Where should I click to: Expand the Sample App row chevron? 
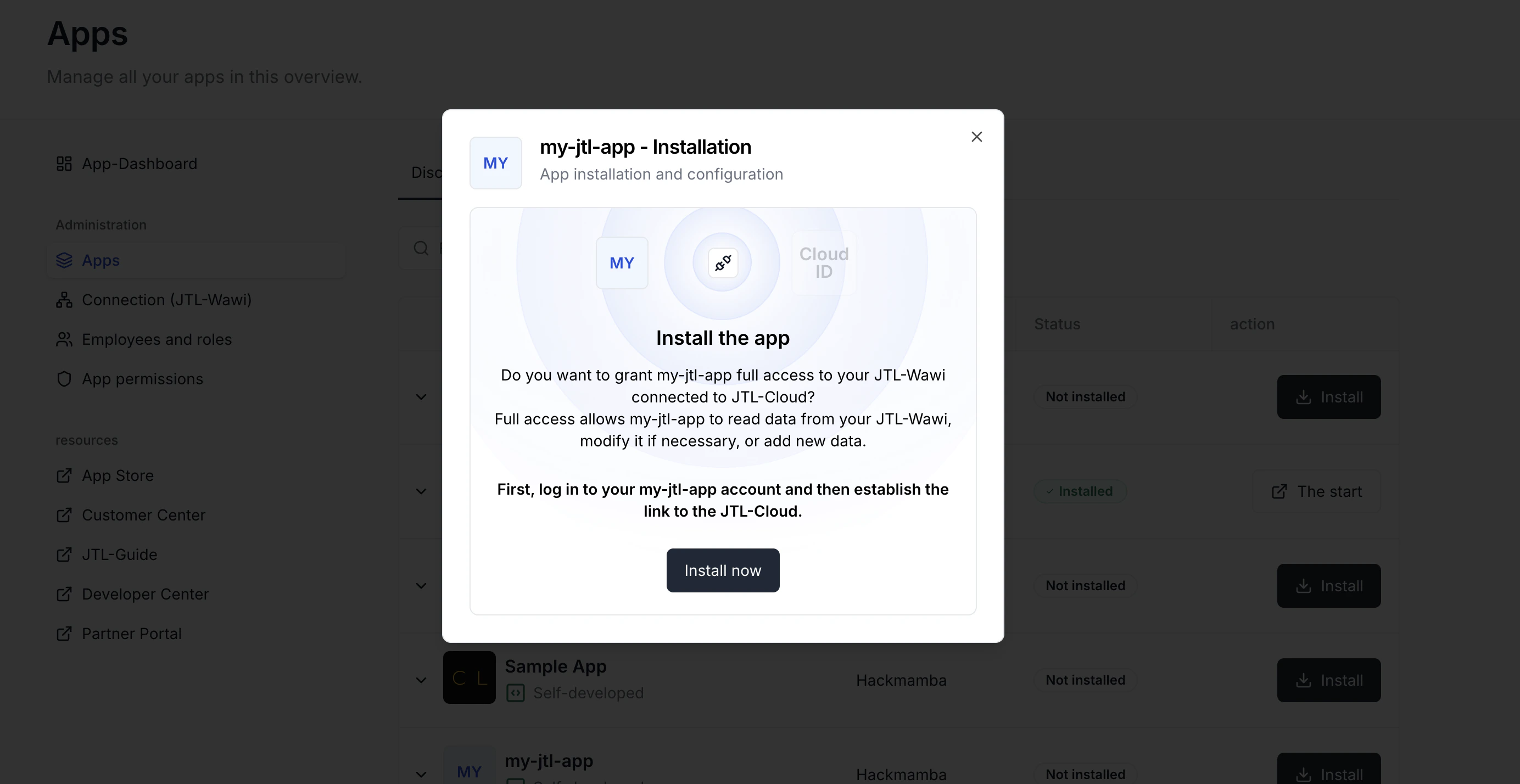[x=420, y=680]
